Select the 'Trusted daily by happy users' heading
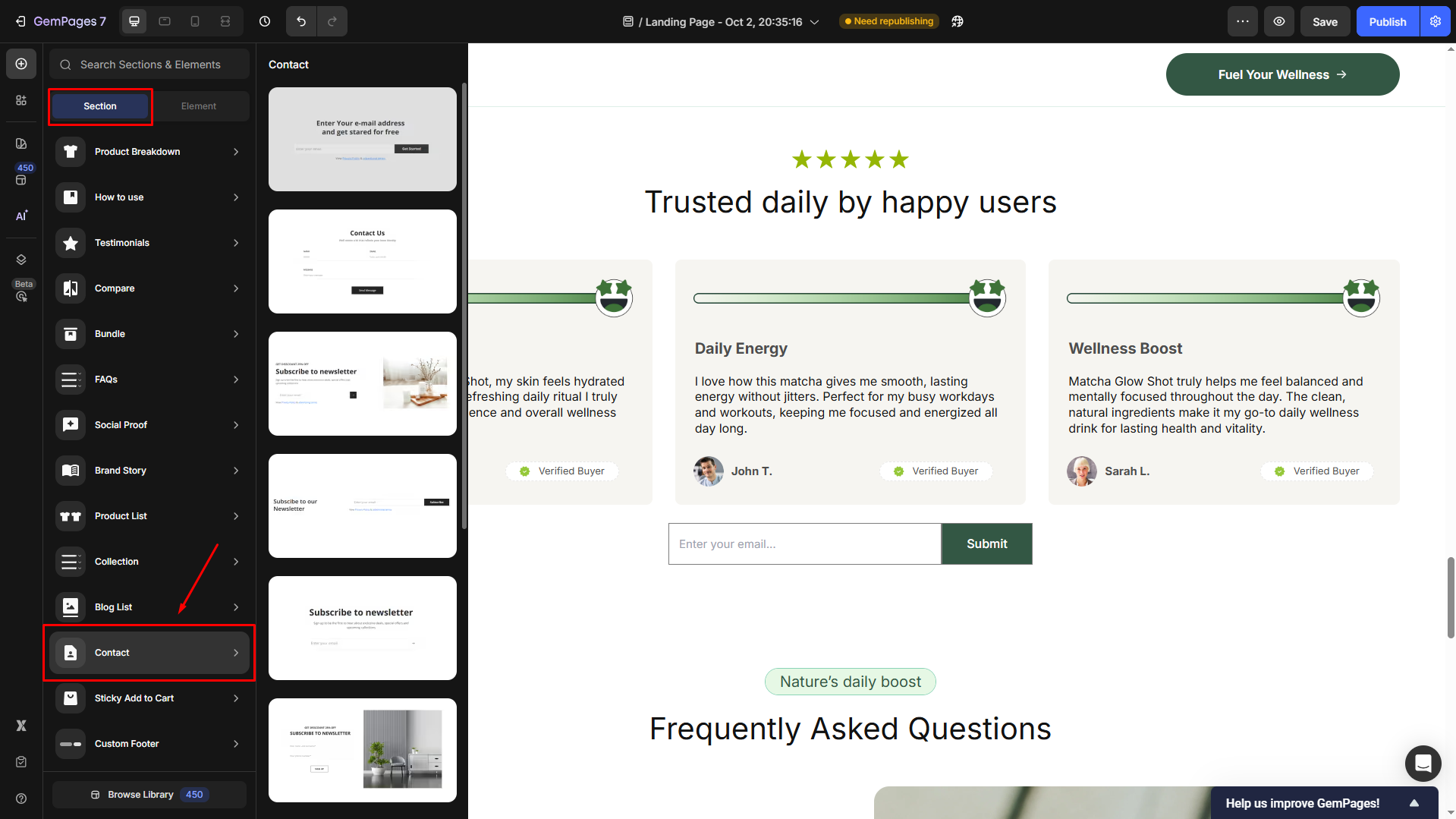 [851, 203]
